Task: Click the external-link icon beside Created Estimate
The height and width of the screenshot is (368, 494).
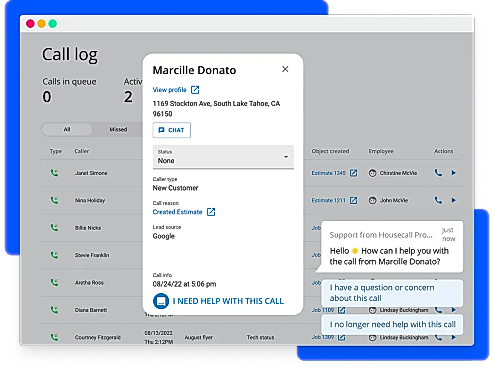Action: 211,212
